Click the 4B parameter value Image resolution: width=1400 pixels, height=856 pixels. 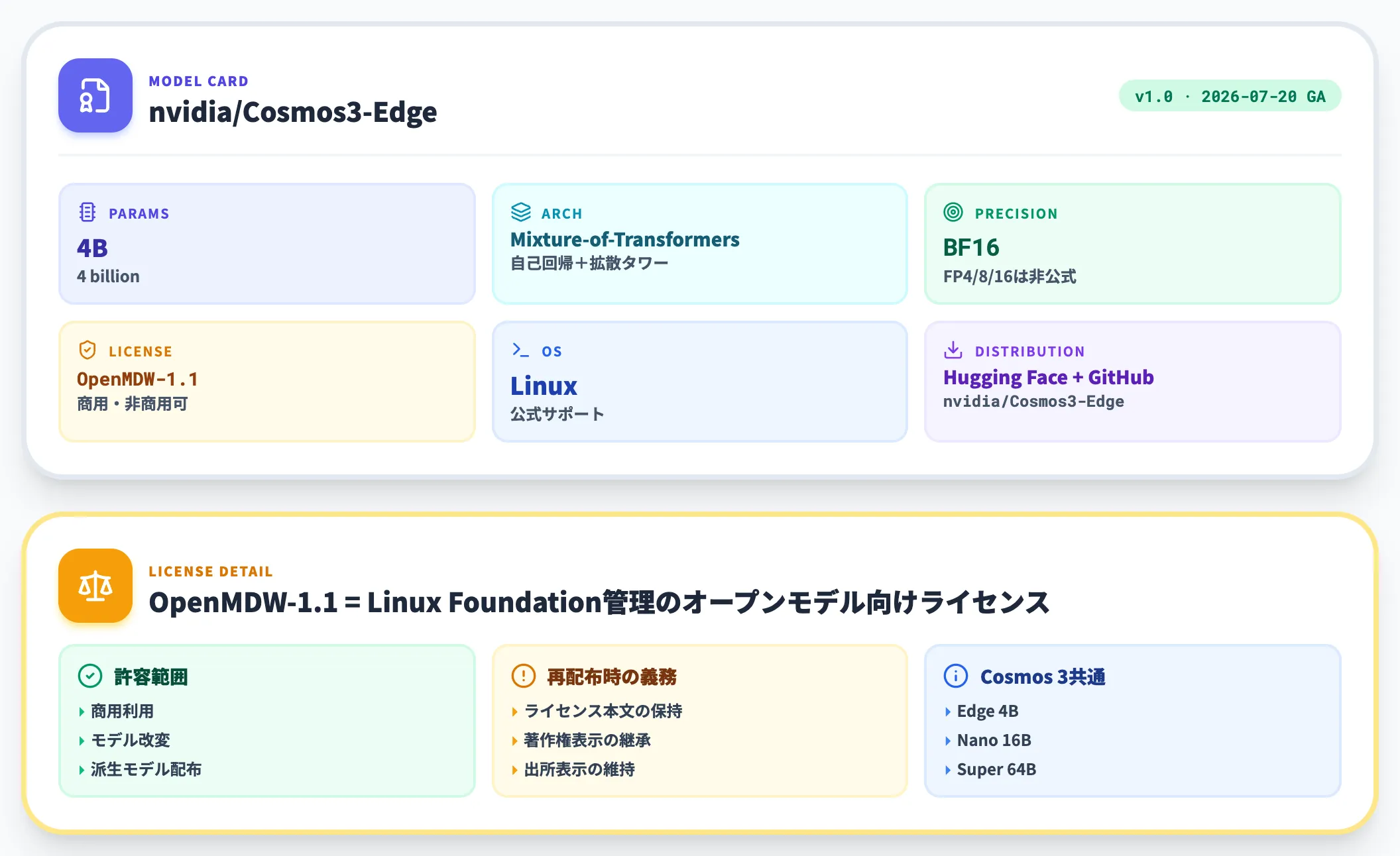[92, 248]
